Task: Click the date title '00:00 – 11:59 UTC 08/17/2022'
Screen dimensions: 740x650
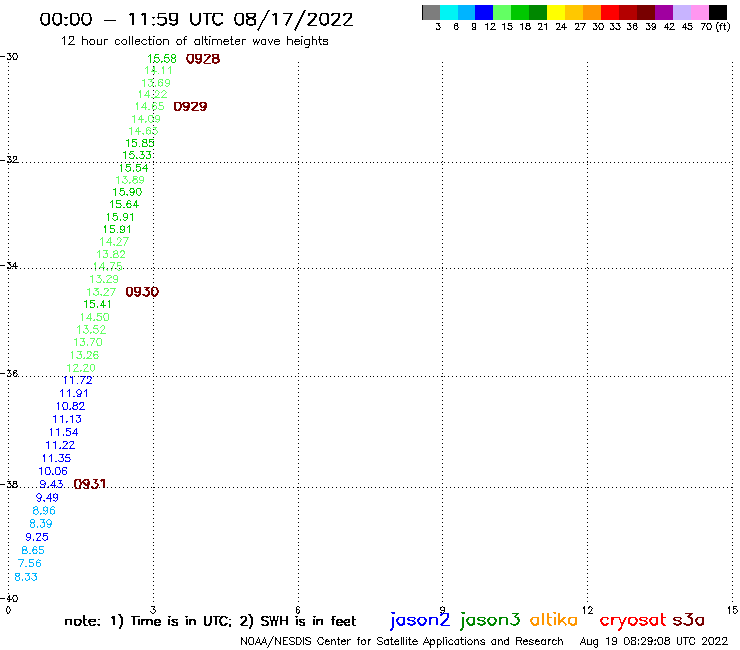Action: pos(196,20)
